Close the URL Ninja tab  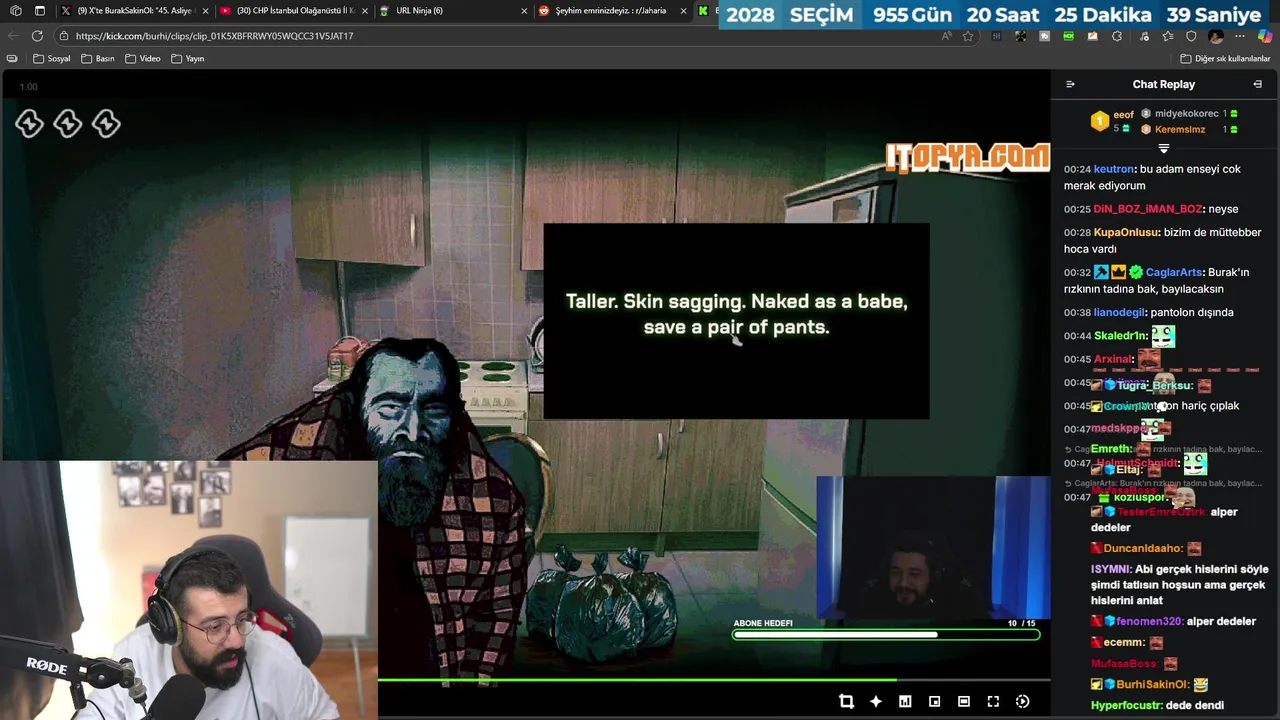[x=524, y=11]
